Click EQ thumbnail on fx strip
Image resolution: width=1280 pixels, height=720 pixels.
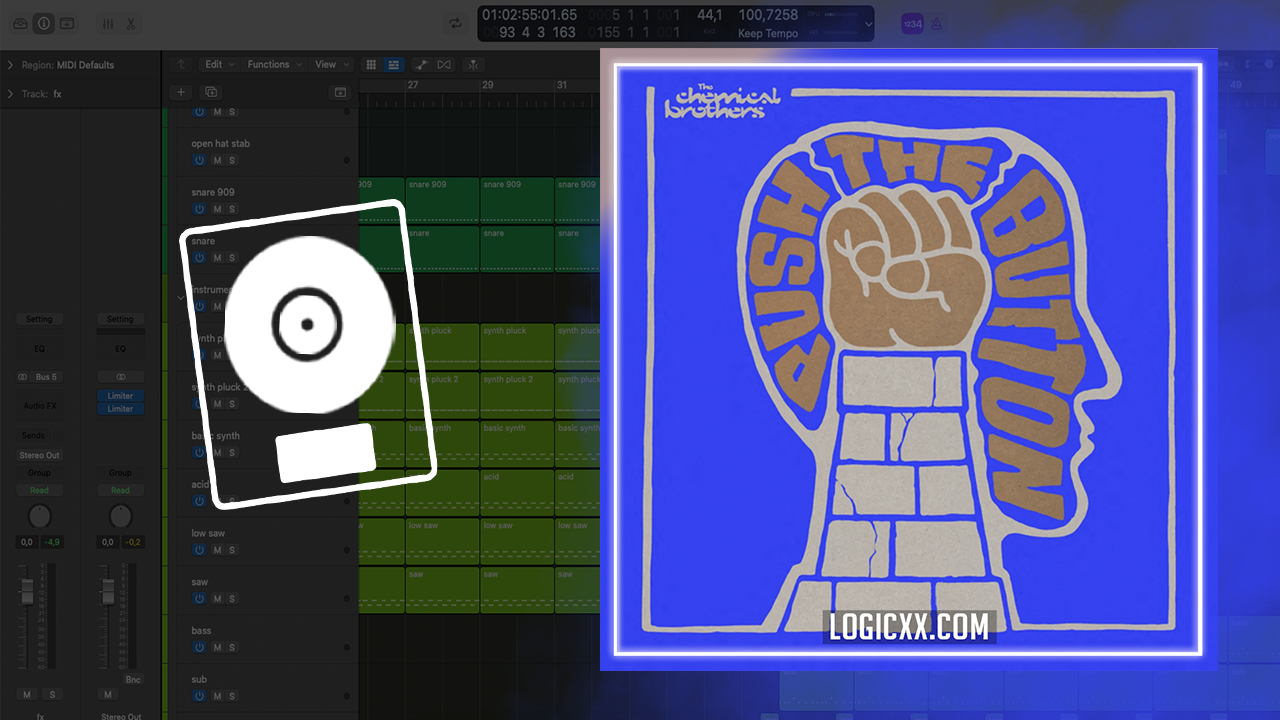pos(39,349)
